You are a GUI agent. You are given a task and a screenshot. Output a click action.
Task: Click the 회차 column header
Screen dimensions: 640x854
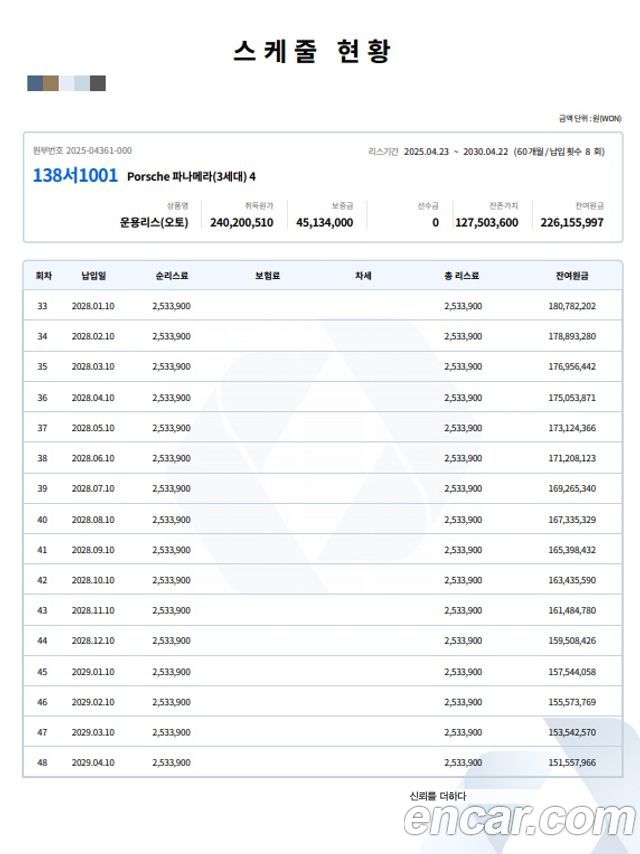[43, 275]
